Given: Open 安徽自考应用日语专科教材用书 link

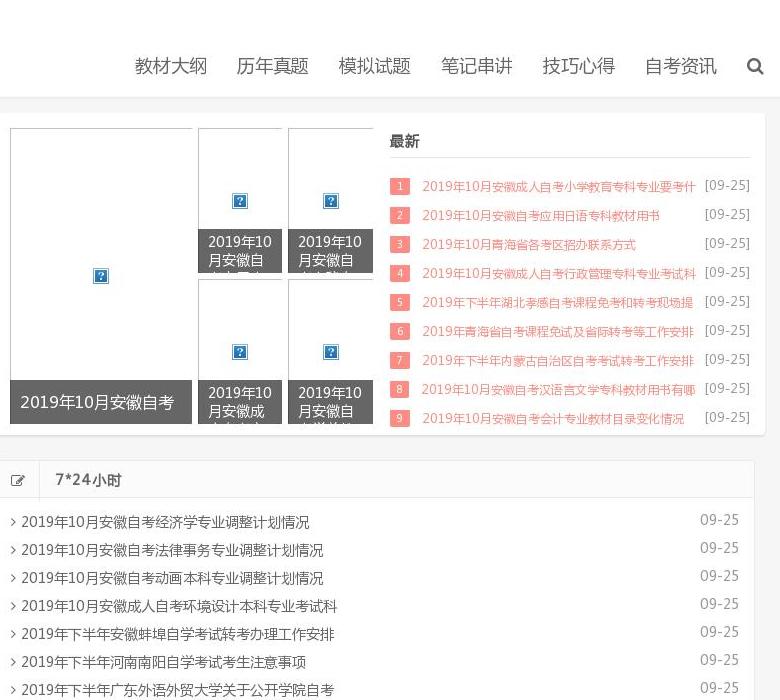Looking at the screenshot, I should (x=541, y=215).
